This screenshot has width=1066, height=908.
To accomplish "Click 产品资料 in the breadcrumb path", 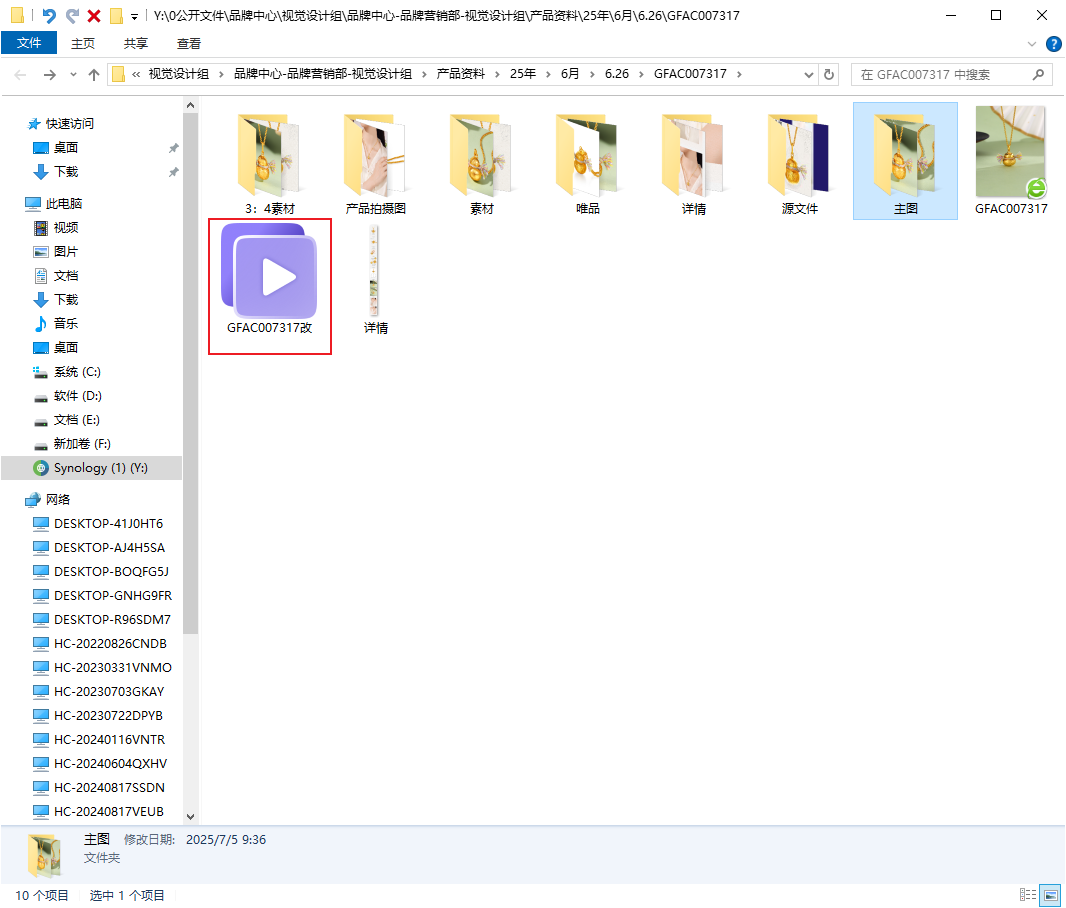I will [x=460, y=75].
